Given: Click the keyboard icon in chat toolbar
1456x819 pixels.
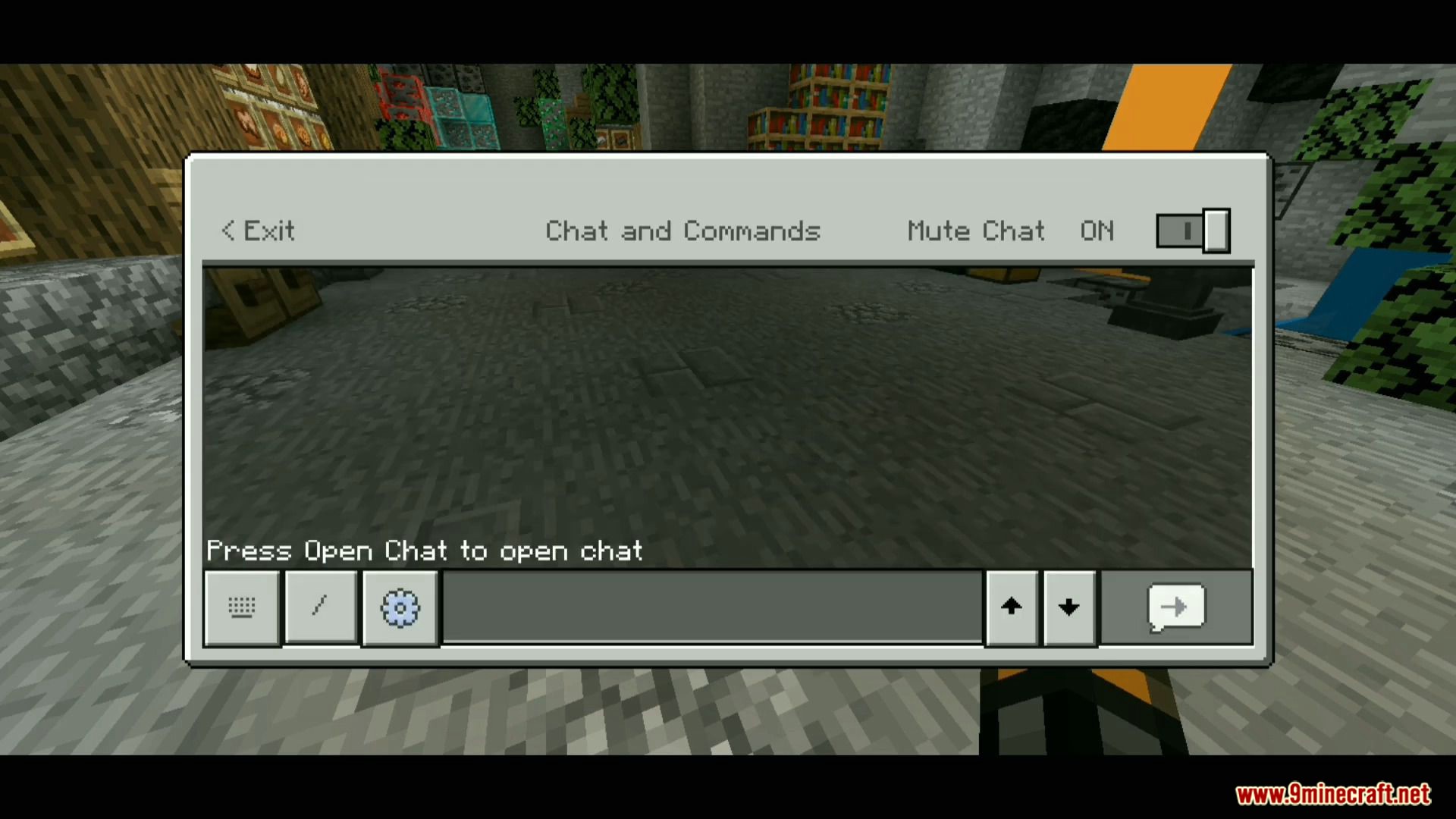Looking at the screenshot, I should click(241, 607).
